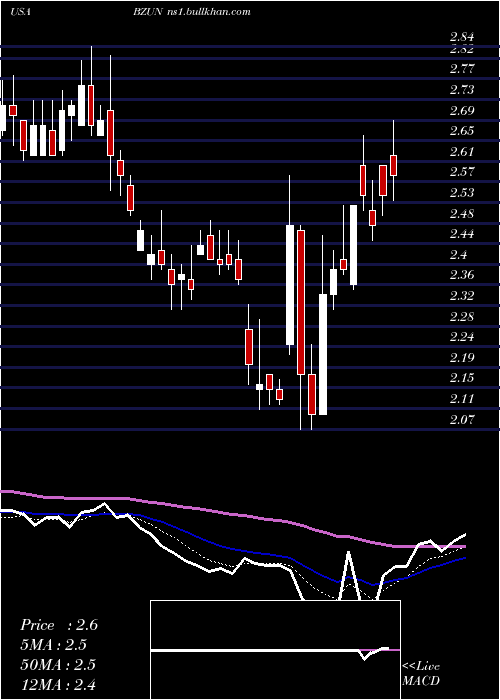
Task: Click the 2.84 price axis label
Action: point(462,37)
